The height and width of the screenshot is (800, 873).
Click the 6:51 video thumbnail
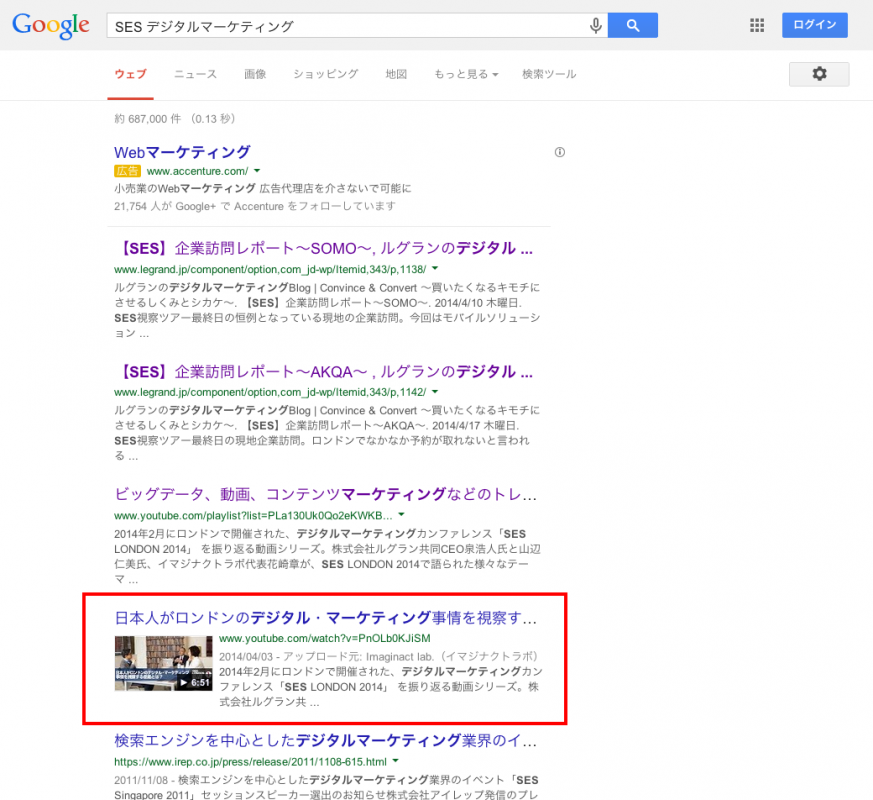[163, 664]
